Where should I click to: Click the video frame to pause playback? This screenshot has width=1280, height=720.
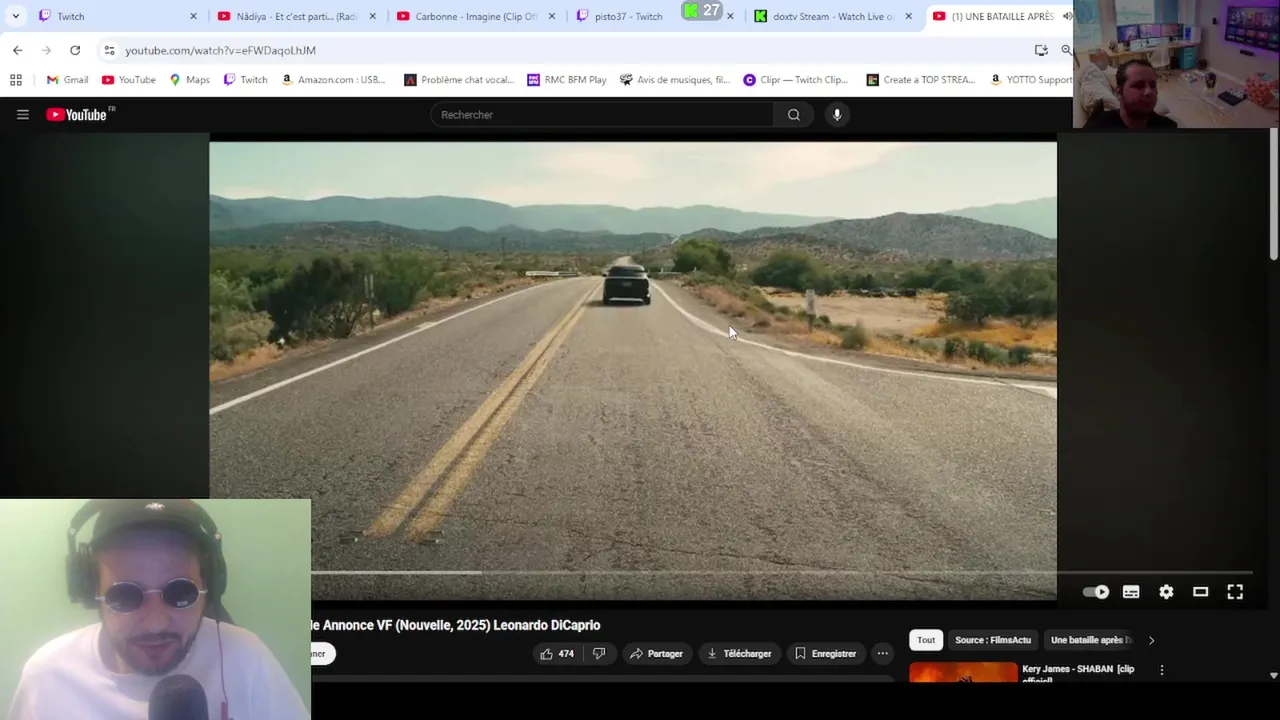click(633, 370)
